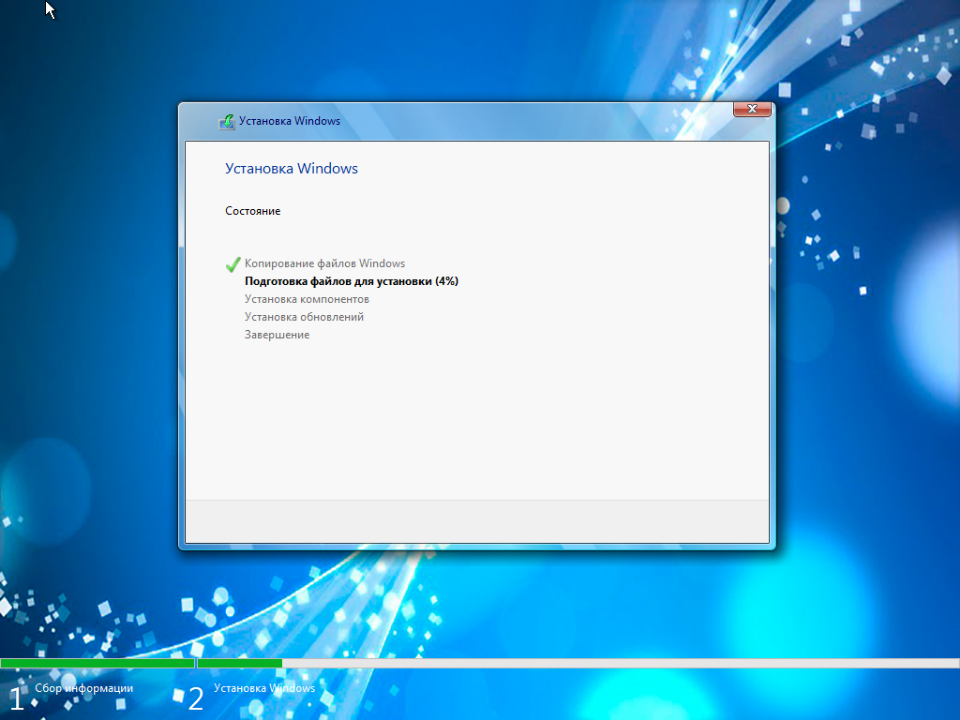Close the Установка Windows dialog
The width and height of the screenshot is (960, 720).
tap(752, 109)
